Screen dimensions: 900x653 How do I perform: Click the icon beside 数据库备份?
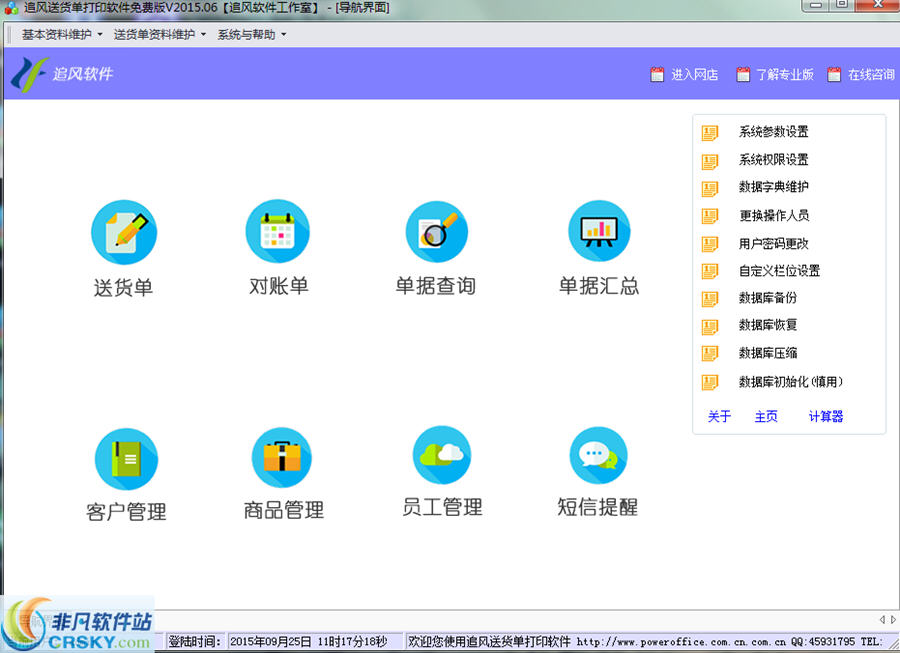click(710, 299)
